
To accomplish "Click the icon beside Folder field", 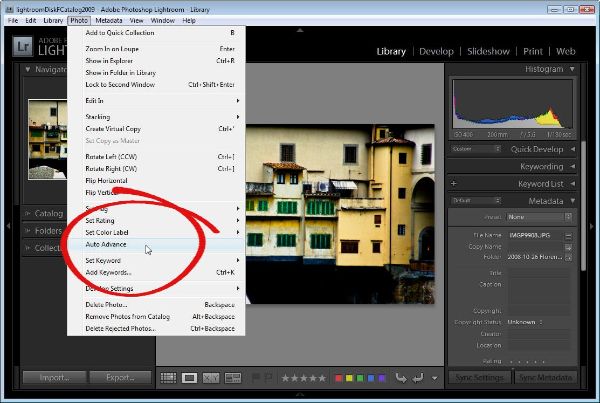I will click(x=569, y=258).
